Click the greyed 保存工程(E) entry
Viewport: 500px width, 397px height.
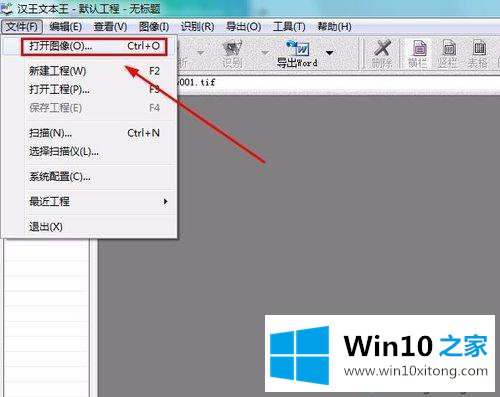90,108
